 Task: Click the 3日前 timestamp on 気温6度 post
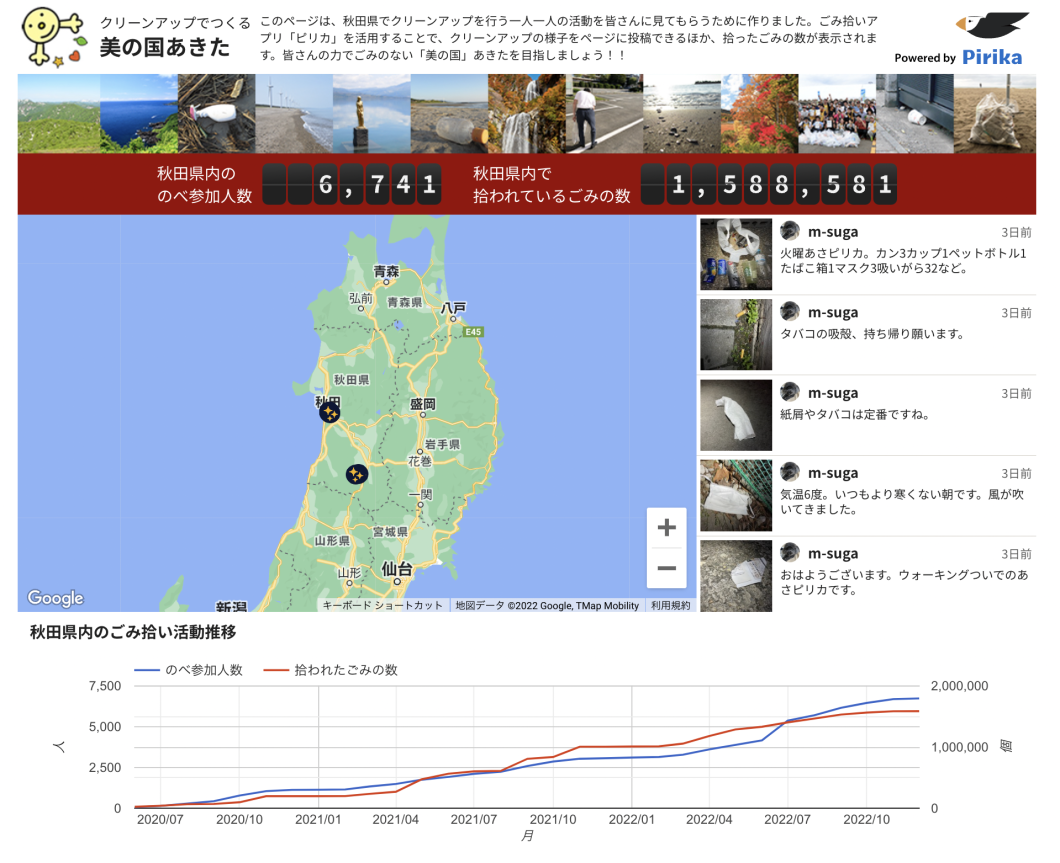[1016, 474]
